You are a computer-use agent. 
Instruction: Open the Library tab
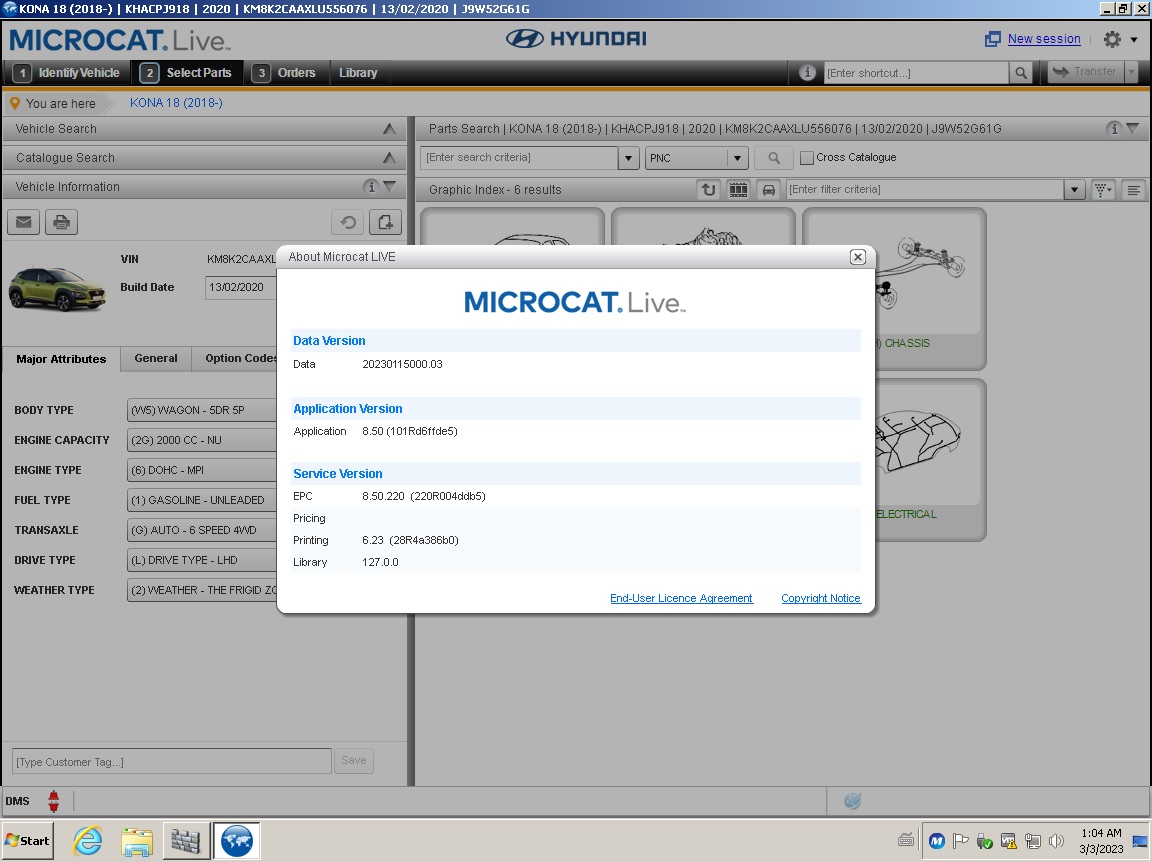(358, 73)
